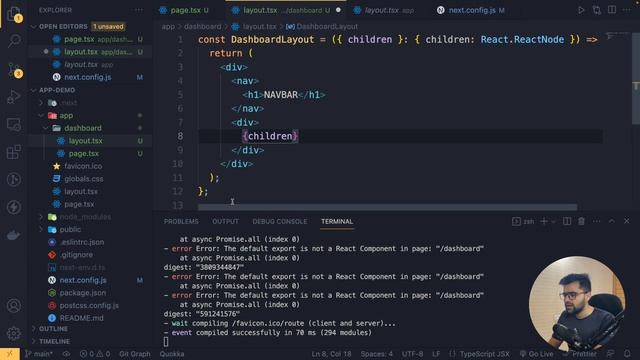This screenshot has width=640, height=360.
Task: Open the Thunder Client lightning icon
Action: click(14, 207)
